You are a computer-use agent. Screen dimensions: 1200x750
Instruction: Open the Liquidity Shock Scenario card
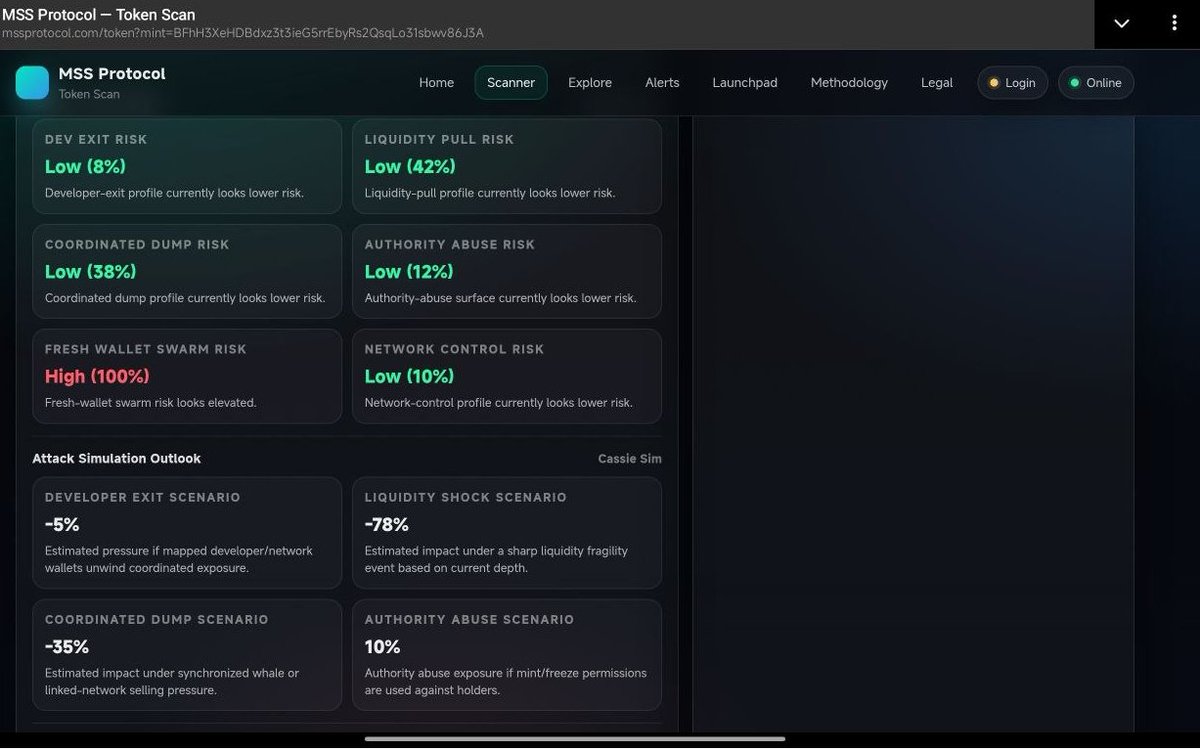[x=507, y=533]
